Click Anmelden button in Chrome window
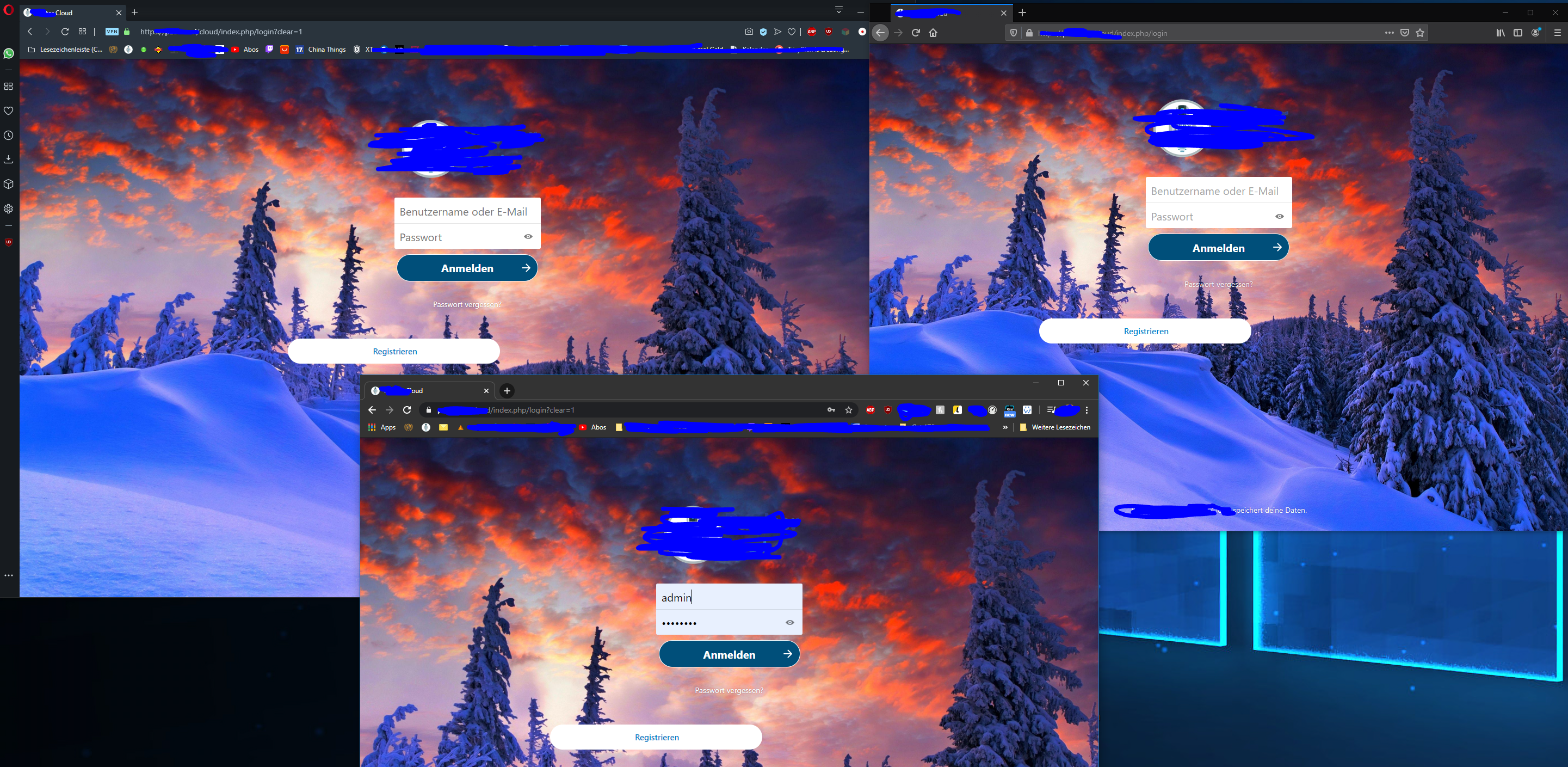Viewport: 1568px width, 767px height. (729, 654)
